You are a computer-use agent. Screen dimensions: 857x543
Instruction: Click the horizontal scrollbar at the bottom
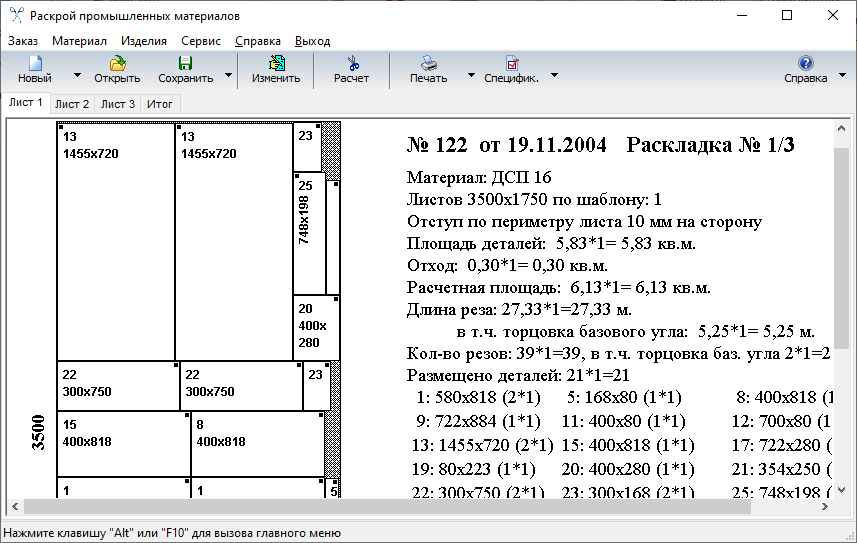(400, 507)
